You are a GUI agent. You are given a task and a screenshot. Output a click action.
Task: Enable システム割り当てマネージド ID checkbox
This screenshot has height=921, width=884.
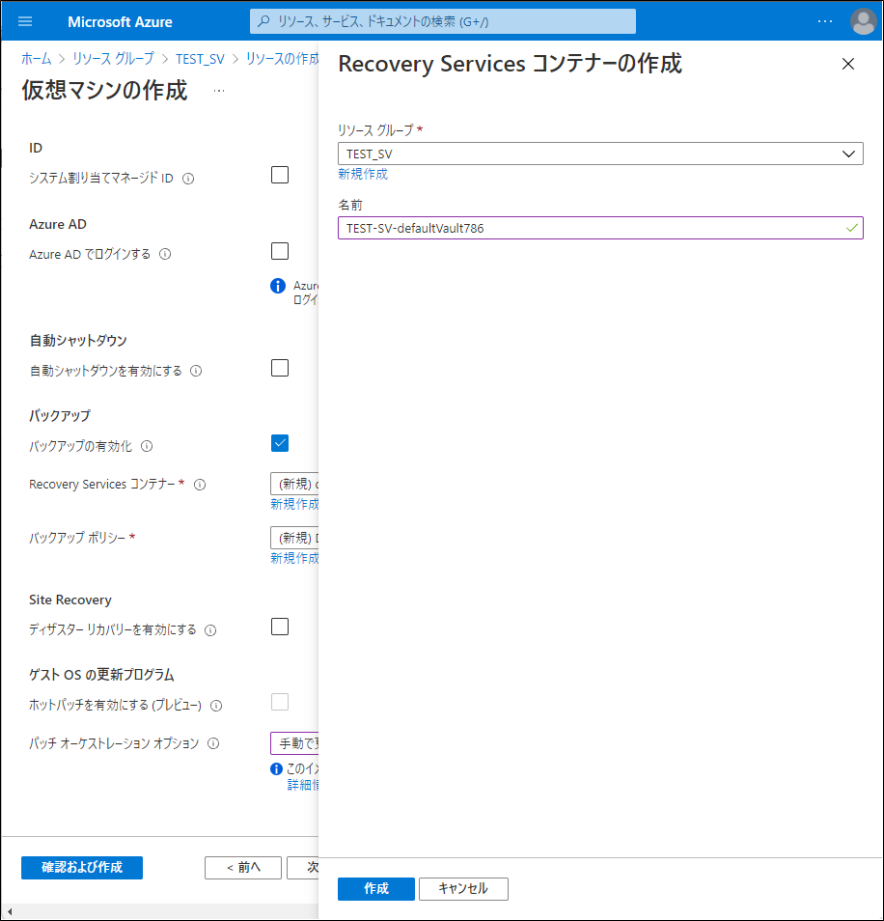280,175
